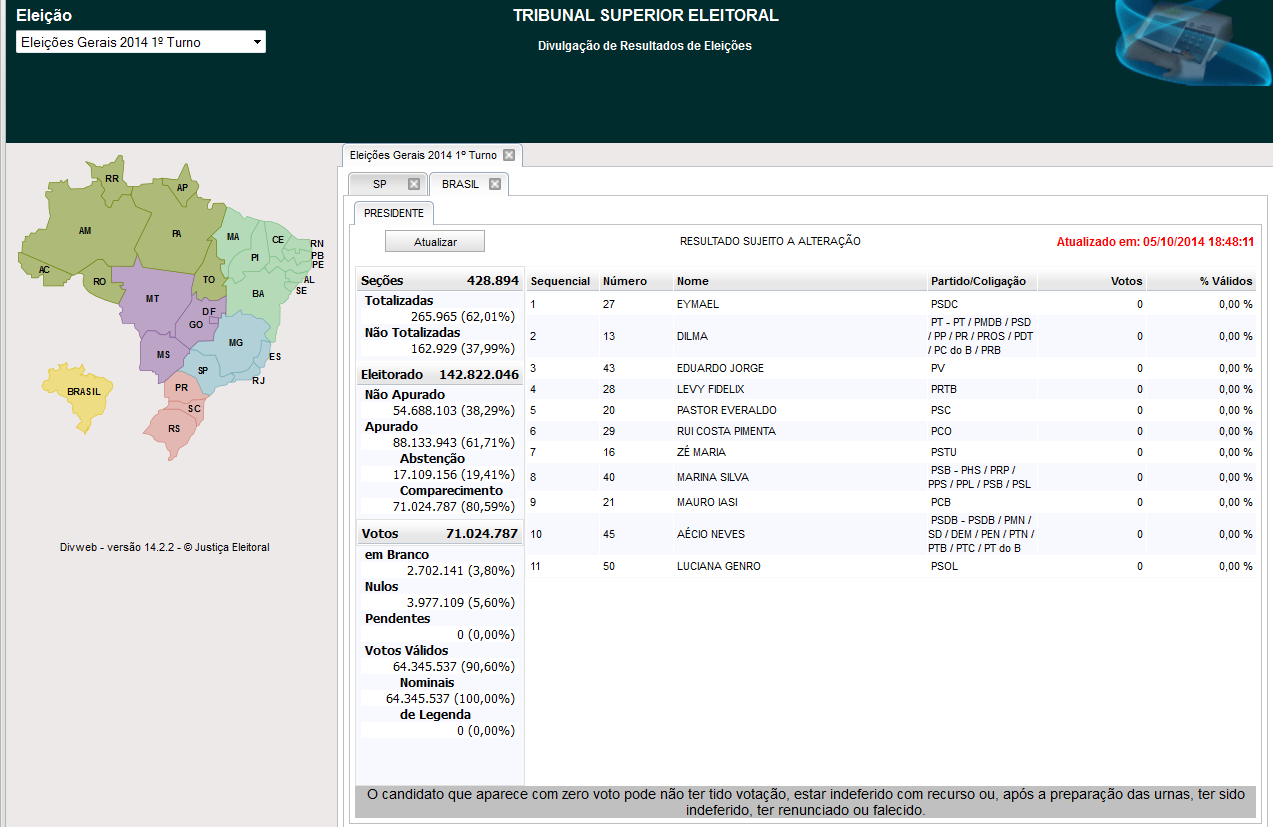Select the MT state on the map
This screenshot has width=1273, height=827.
tap(152, 299)
